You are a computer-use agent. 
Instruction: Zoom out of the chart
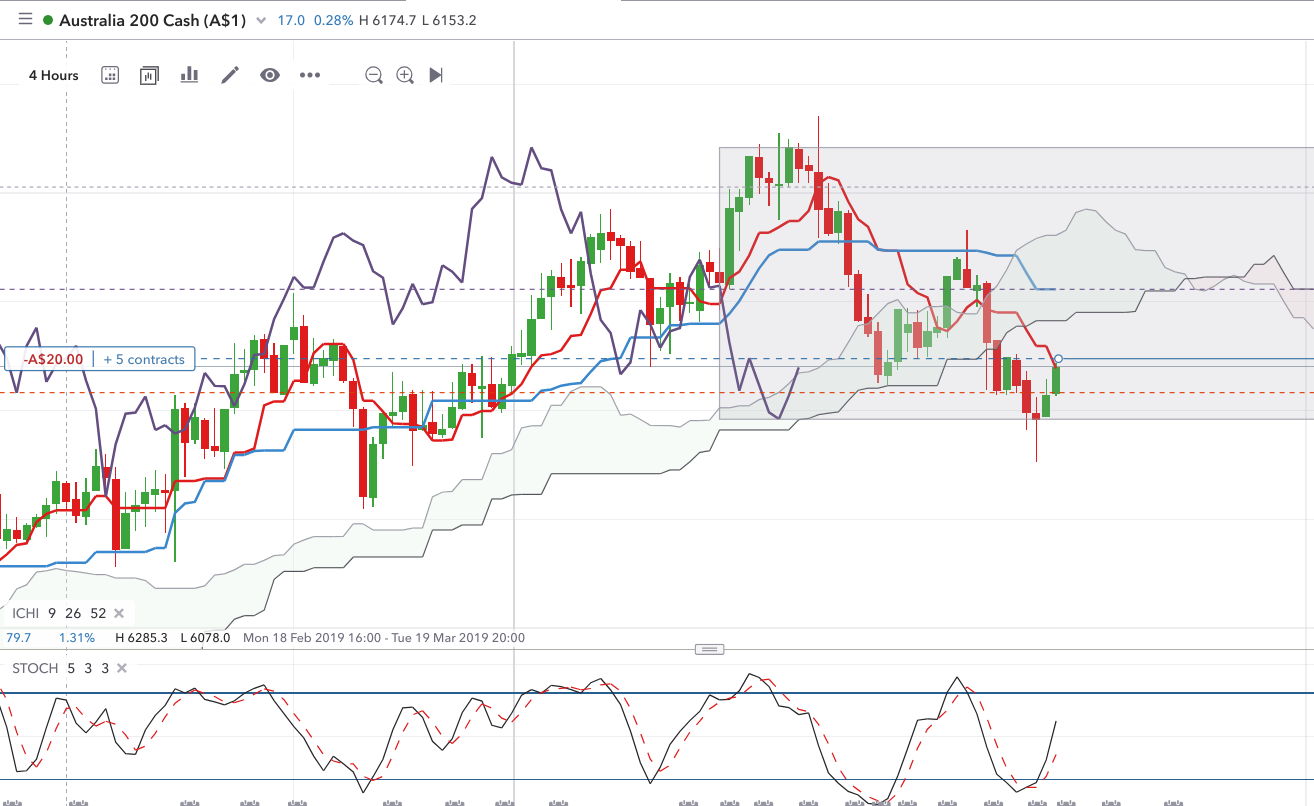pos(374,75)
